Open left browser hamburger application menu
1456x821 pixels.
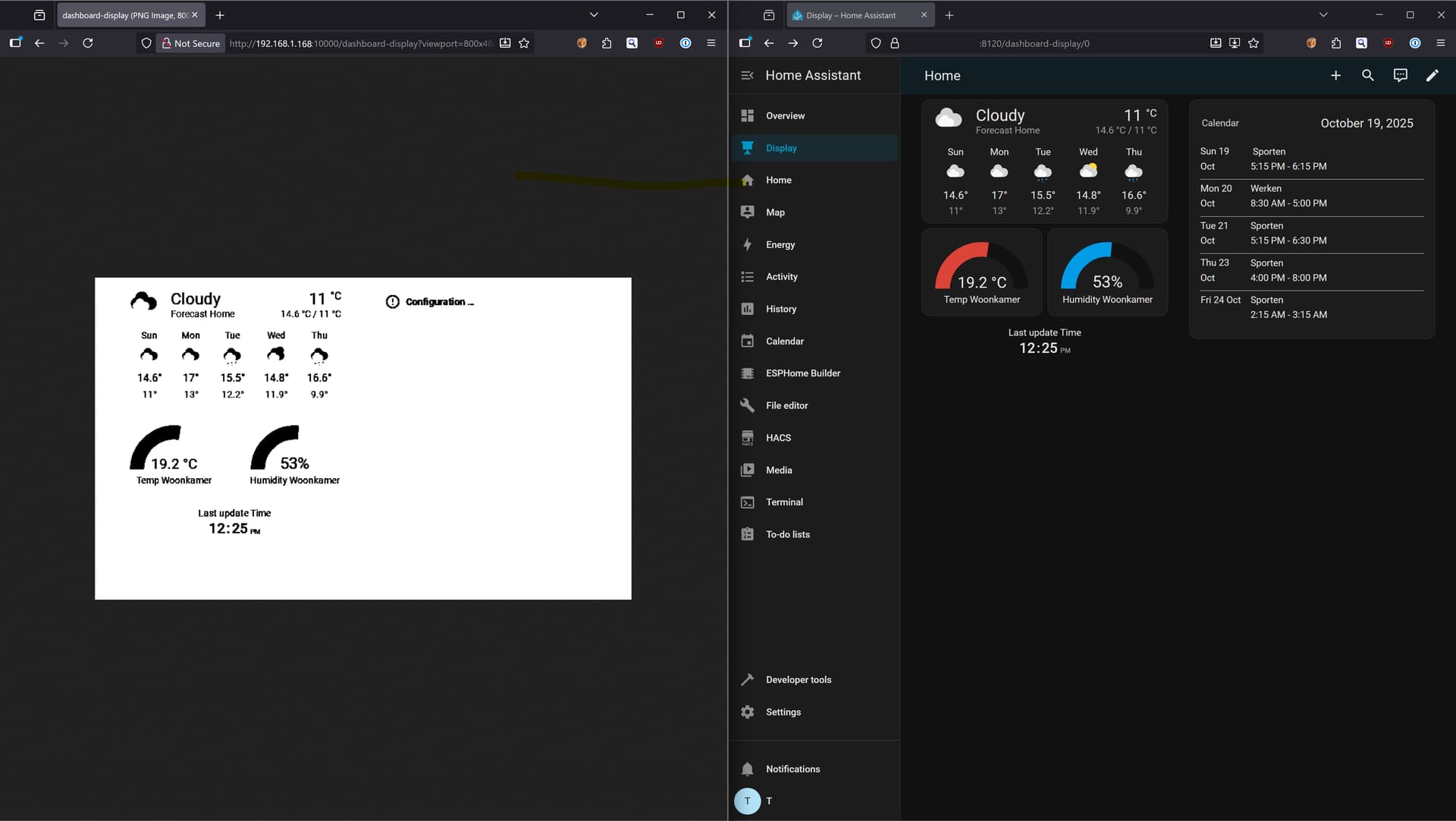pyautogui.click(x=711, y=43)
